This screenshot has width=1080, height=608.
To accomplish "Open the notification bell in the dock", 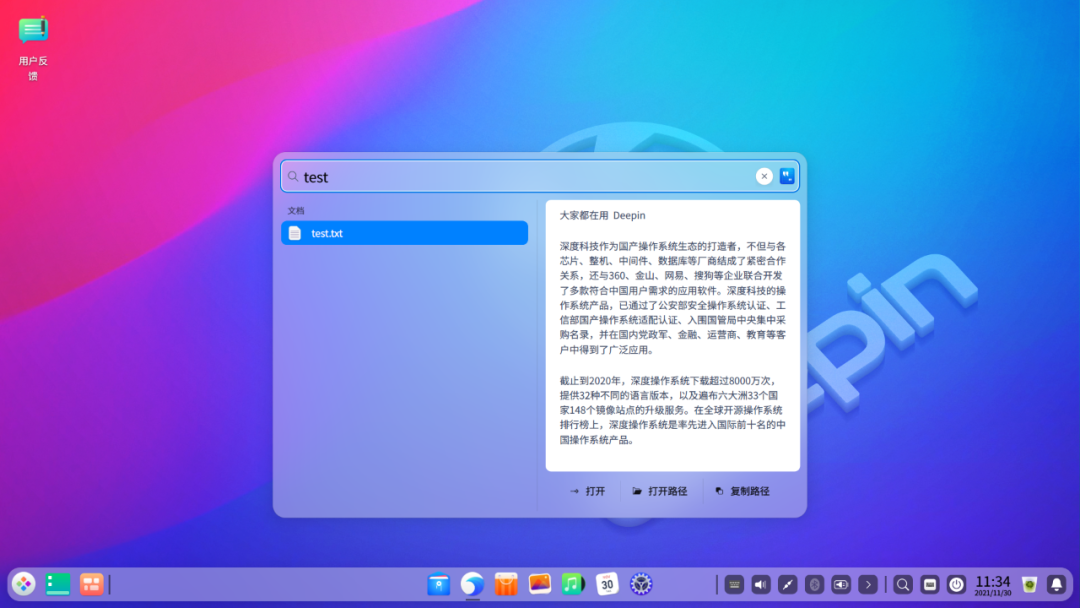I will (x=1057, y=585).
